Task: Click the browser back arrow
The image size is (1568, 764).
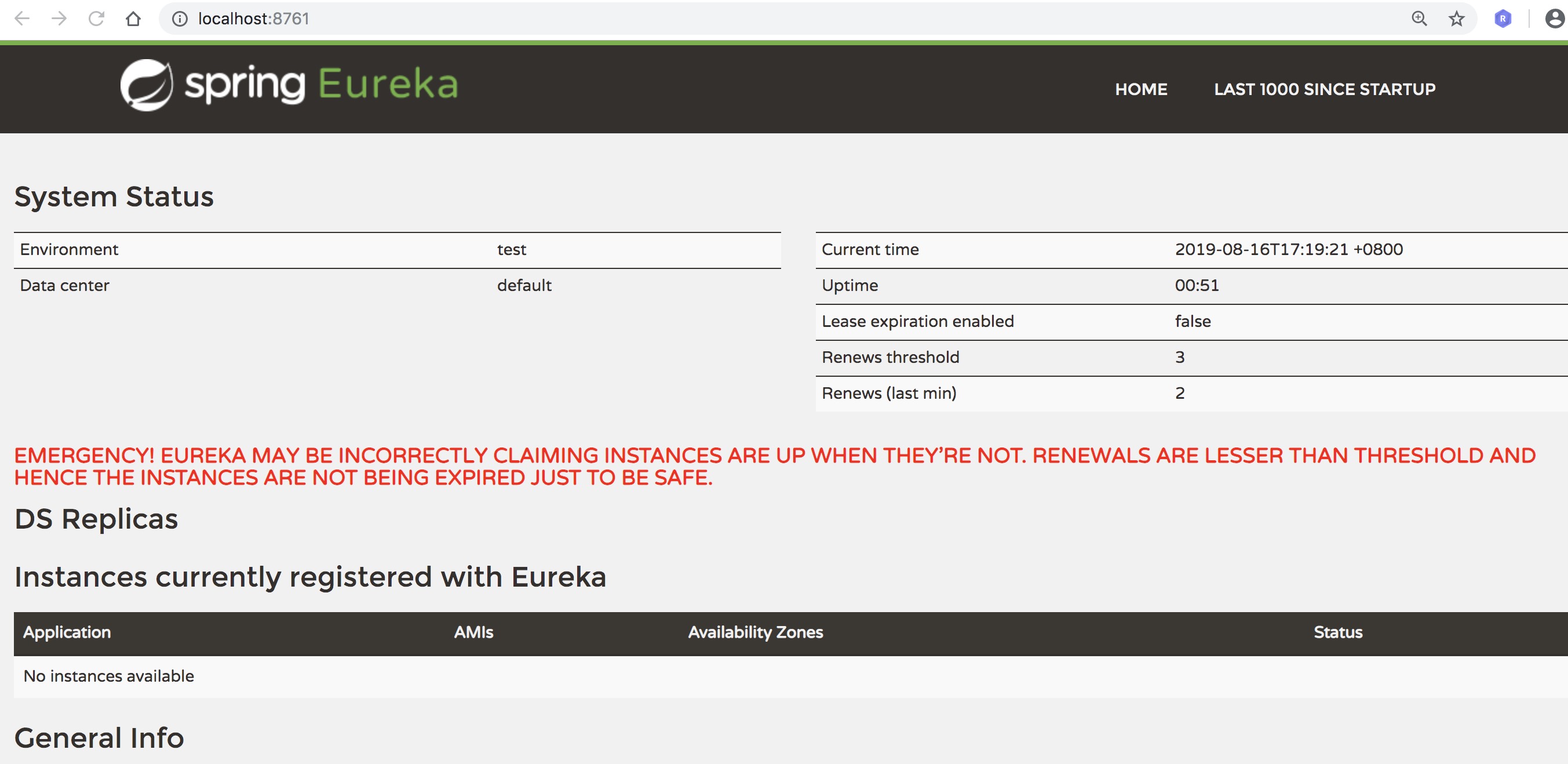Action: [x=22, y=19]
